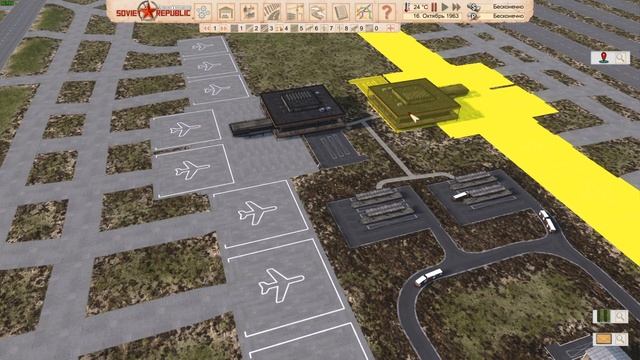Click the dollar currency balance icon
This screenshot has height=360, width=640.
click(473, 16)
